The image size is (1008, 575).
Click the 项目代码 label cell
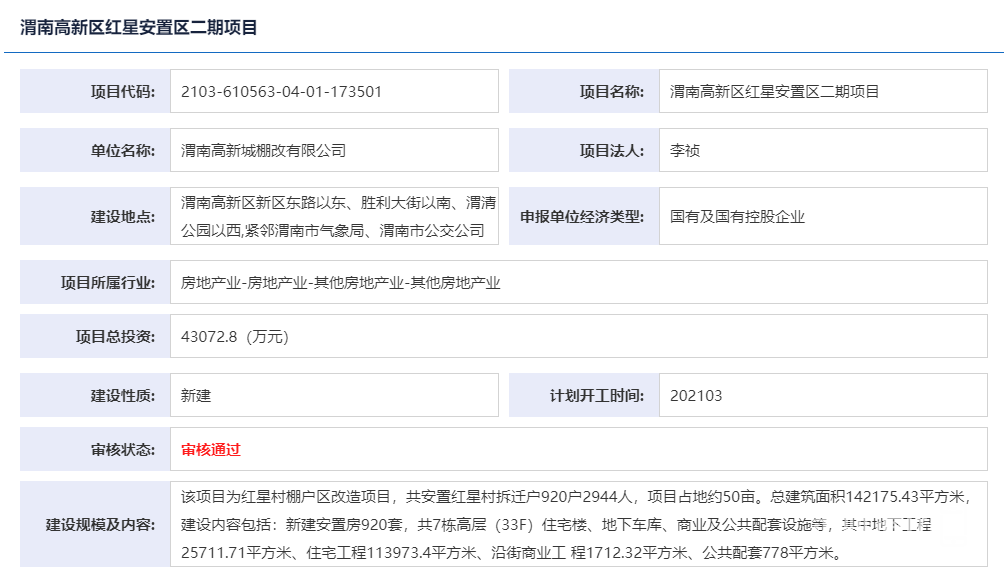[96, 91]
